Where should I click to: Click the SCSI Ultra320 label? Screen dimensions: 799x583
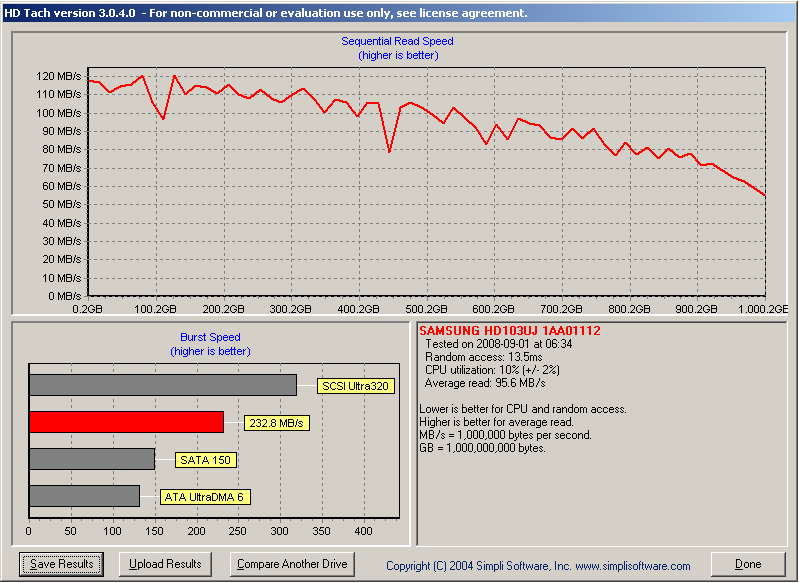tap(356, 386)
